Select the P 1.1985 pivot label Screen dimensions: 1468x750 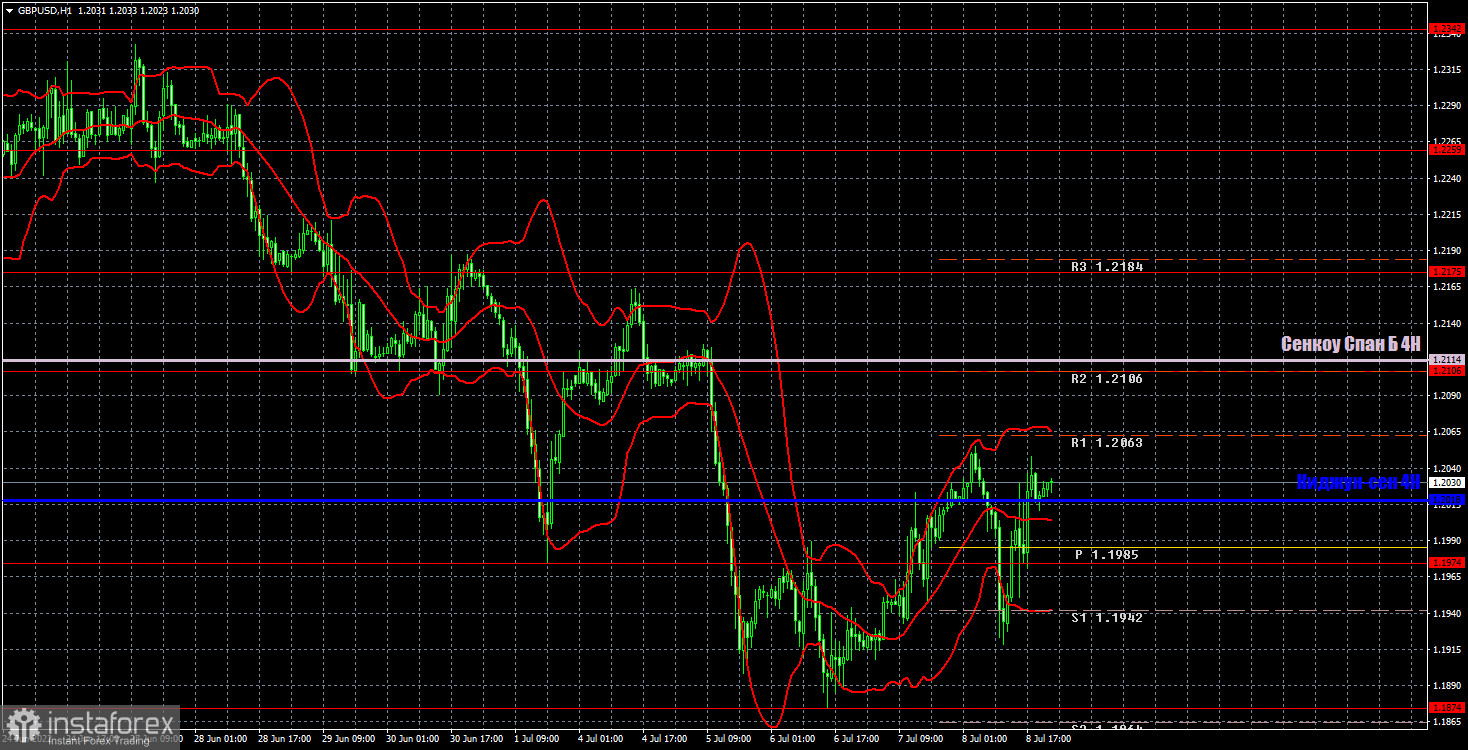(1106, 554)
